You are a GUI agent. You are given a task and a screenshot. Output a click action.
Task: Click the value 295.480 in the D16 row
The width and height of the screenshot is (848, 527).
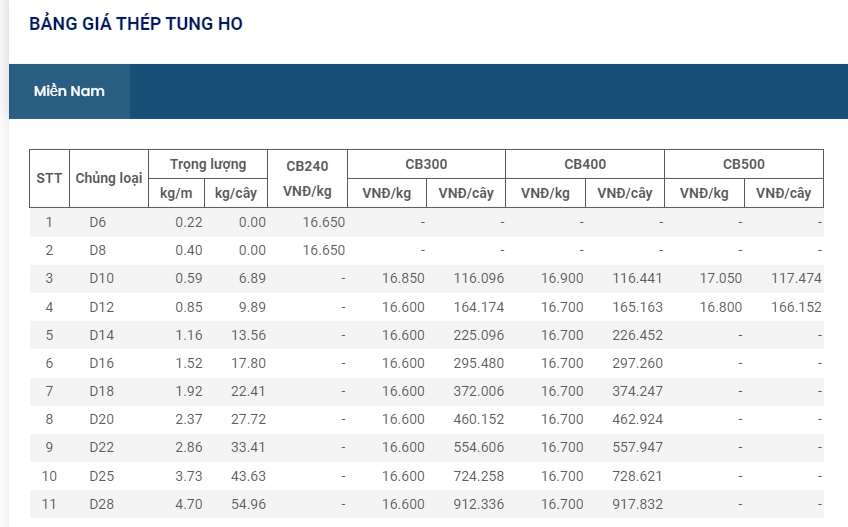[479, 363]
